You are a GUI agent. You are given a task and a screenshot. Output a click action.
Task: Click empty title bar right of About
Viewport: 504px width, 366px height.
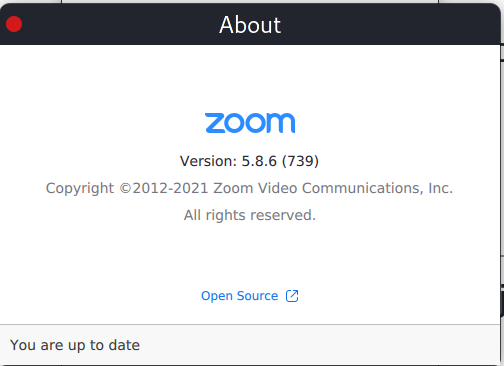(390, 25)
